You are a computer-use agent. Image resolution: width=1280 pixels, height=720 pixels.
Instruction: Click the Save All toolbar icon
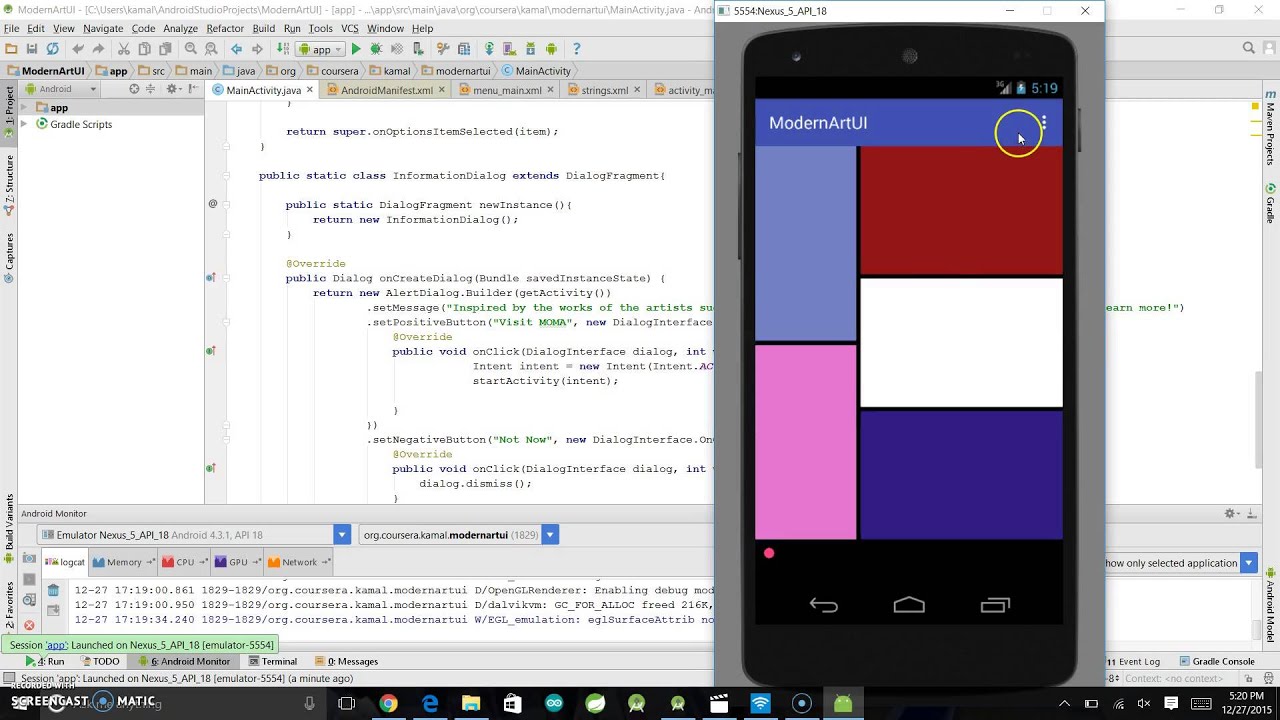click(x=32, y=49)
